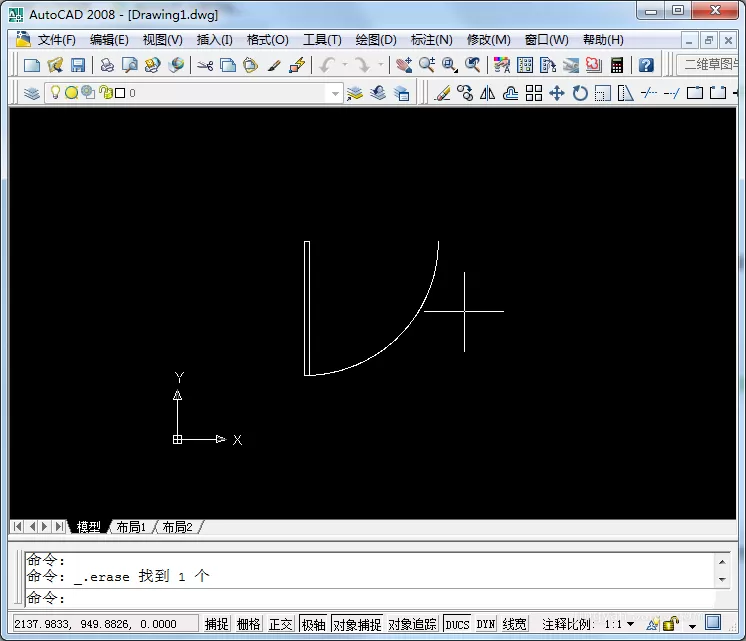
Task: Click the Undo arrow
Action: pyautogui.click(x=327, y=65)
